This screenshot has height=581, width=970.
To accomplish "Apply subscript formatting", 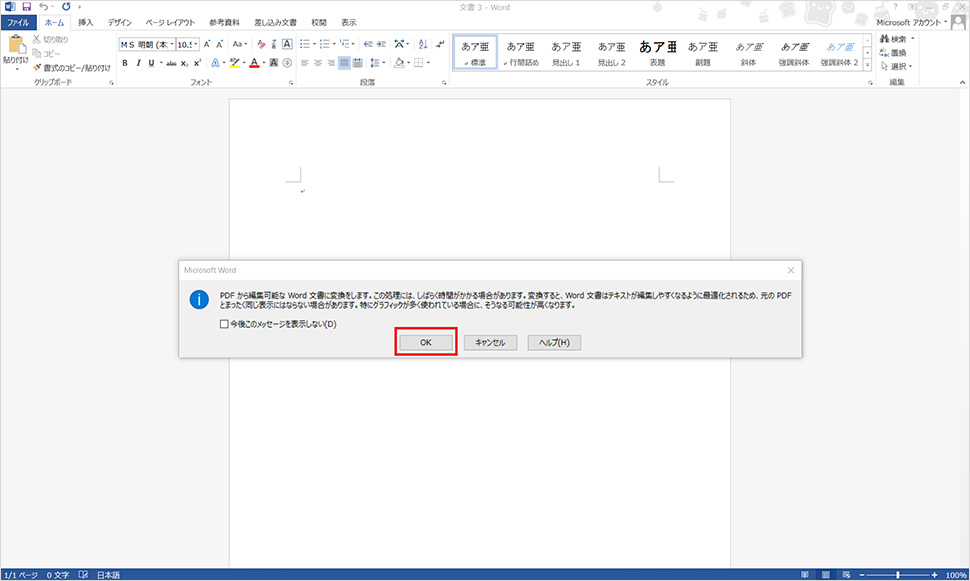I will pos(184,63).
